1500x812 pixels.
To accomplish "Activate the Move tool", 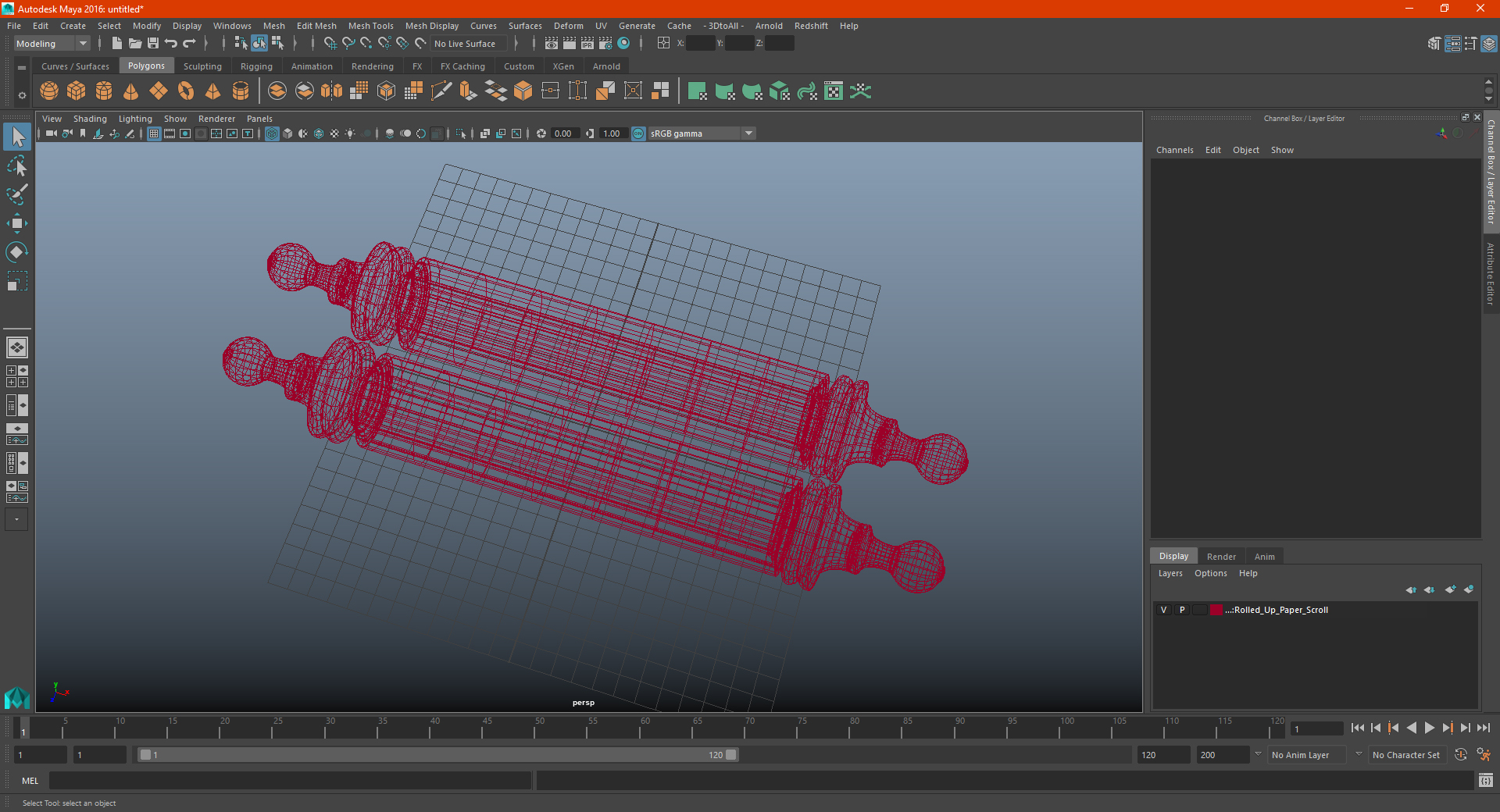I will click(x=17, y=223).
